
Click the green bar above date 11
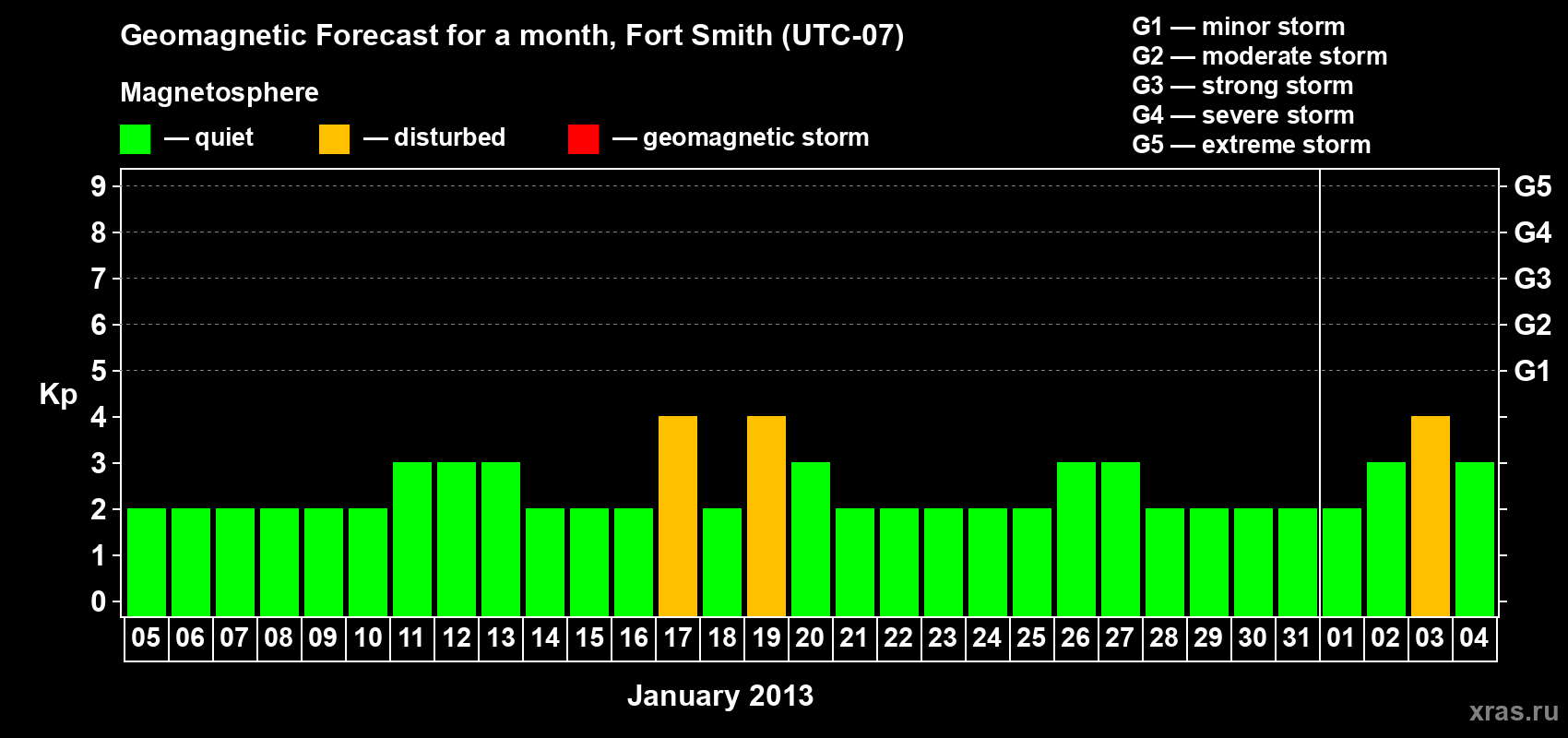pyautogui.click(x=412, y=539)
